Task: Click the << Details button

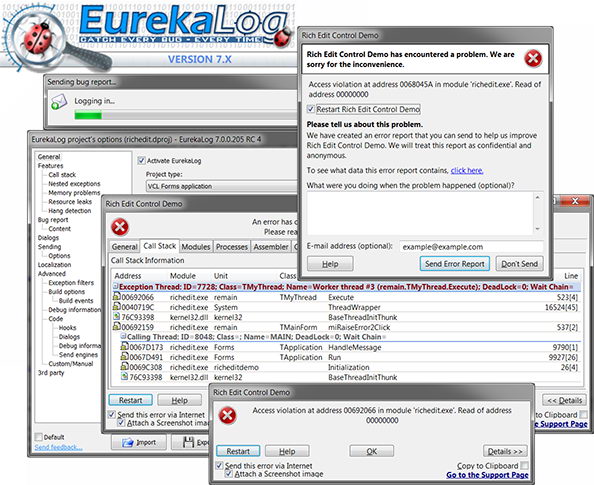Action: pyautogui.click(x=564, y=400)
